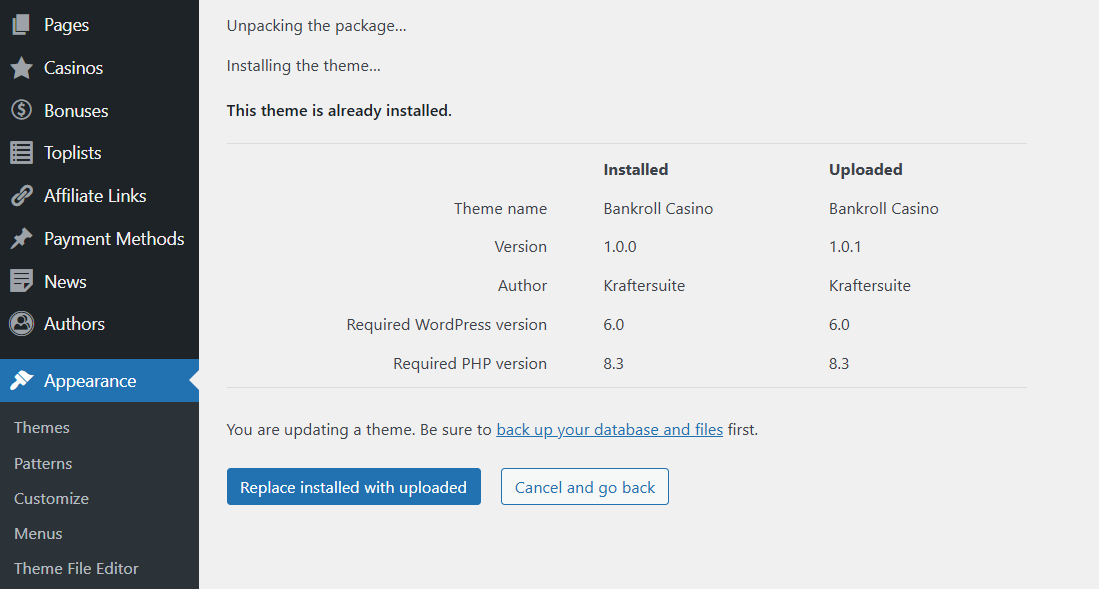Open the Menus submenu entry
1099x589 pixels.
(x=38, y=534)
